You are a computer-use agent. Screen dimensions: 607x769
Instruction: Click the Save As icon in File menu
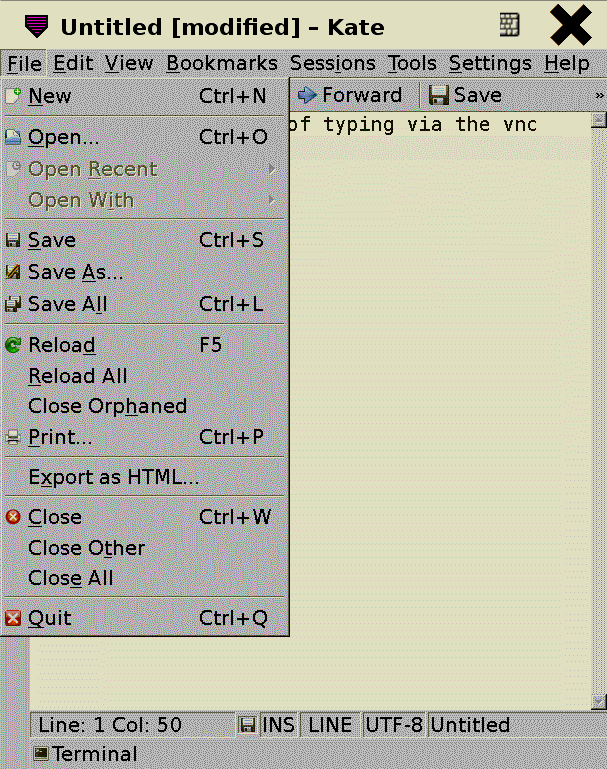coord(13,271)
